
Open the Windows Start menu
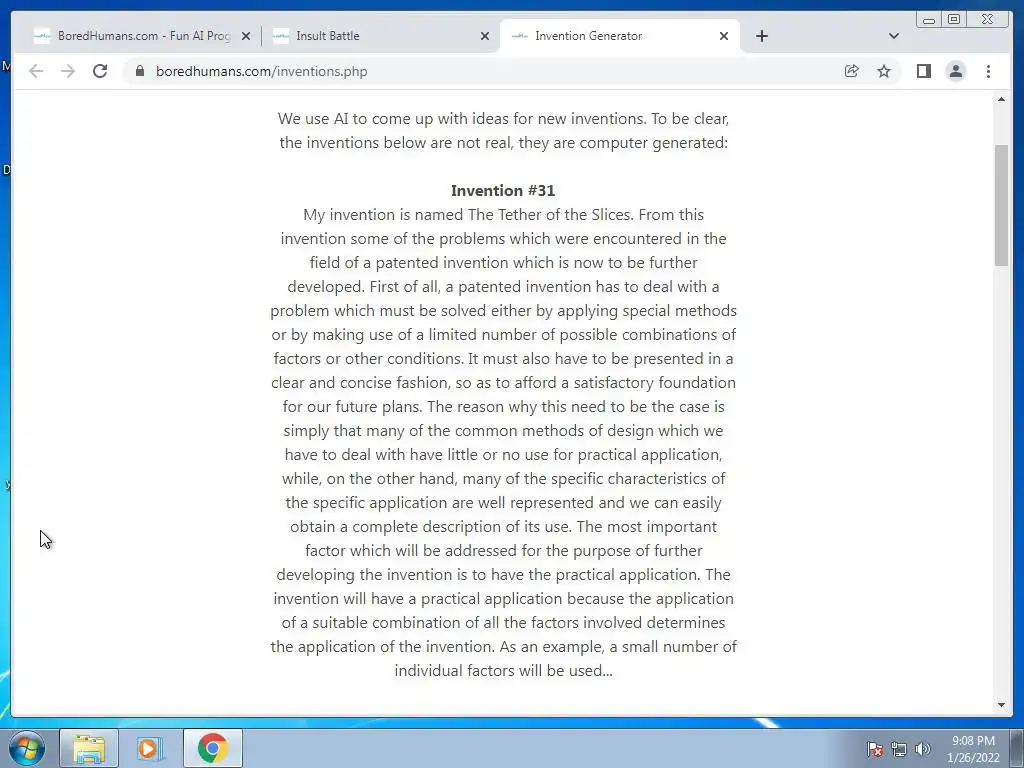point(27,748)
